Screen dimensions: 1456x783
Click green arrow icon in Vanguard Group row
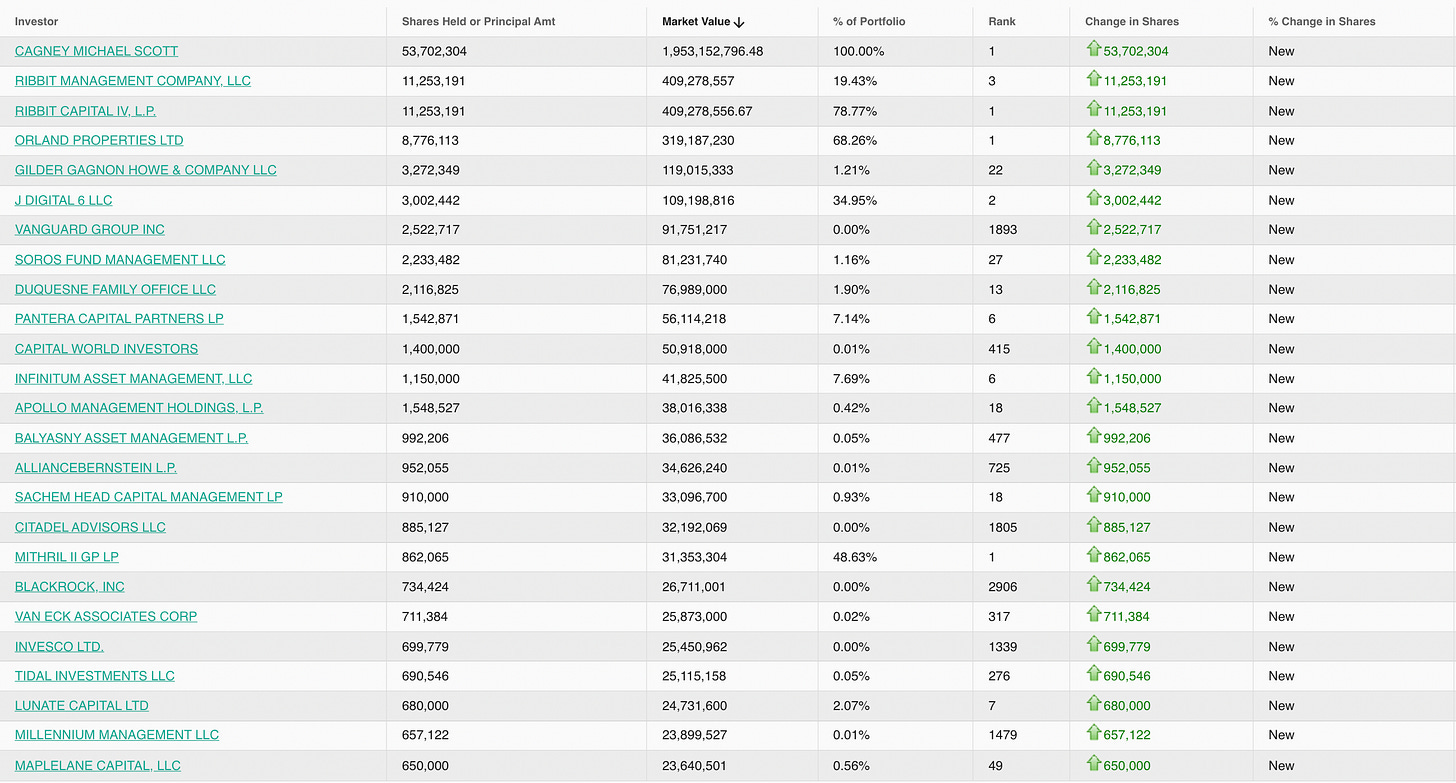pos(1093,228)
